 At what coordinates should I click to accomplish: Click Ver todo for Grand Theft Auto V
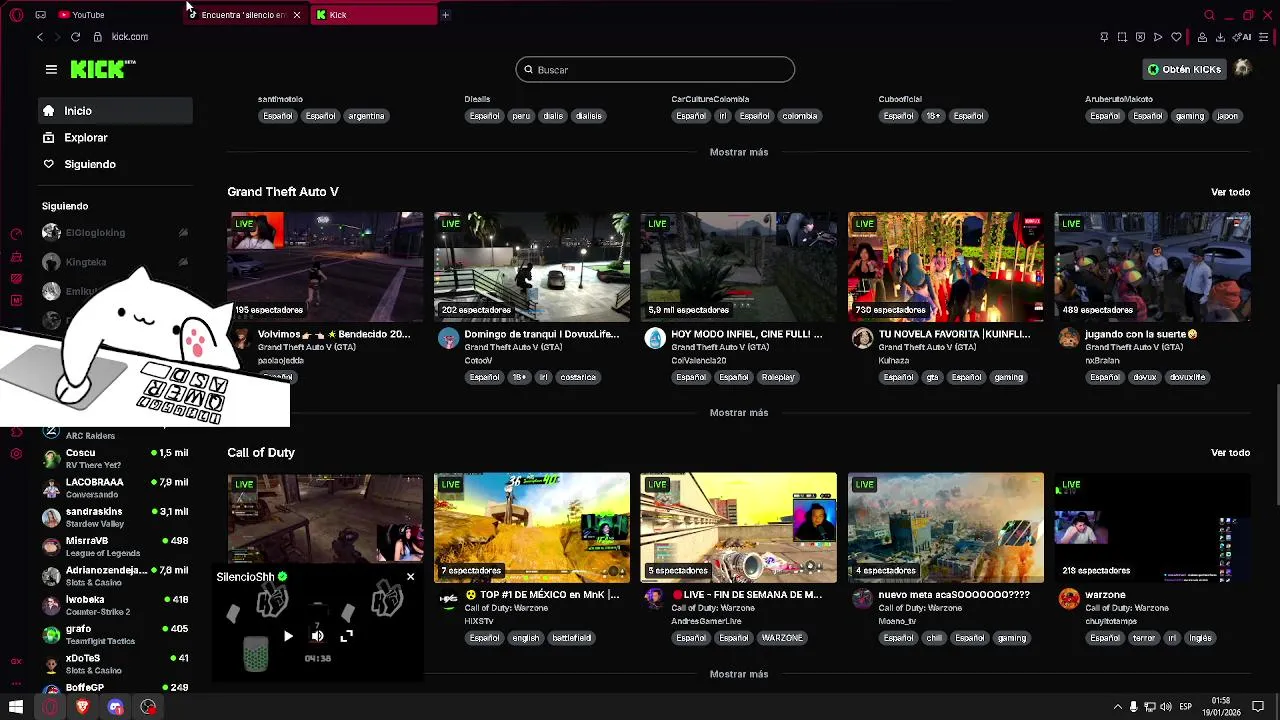tap(1230, 192)
